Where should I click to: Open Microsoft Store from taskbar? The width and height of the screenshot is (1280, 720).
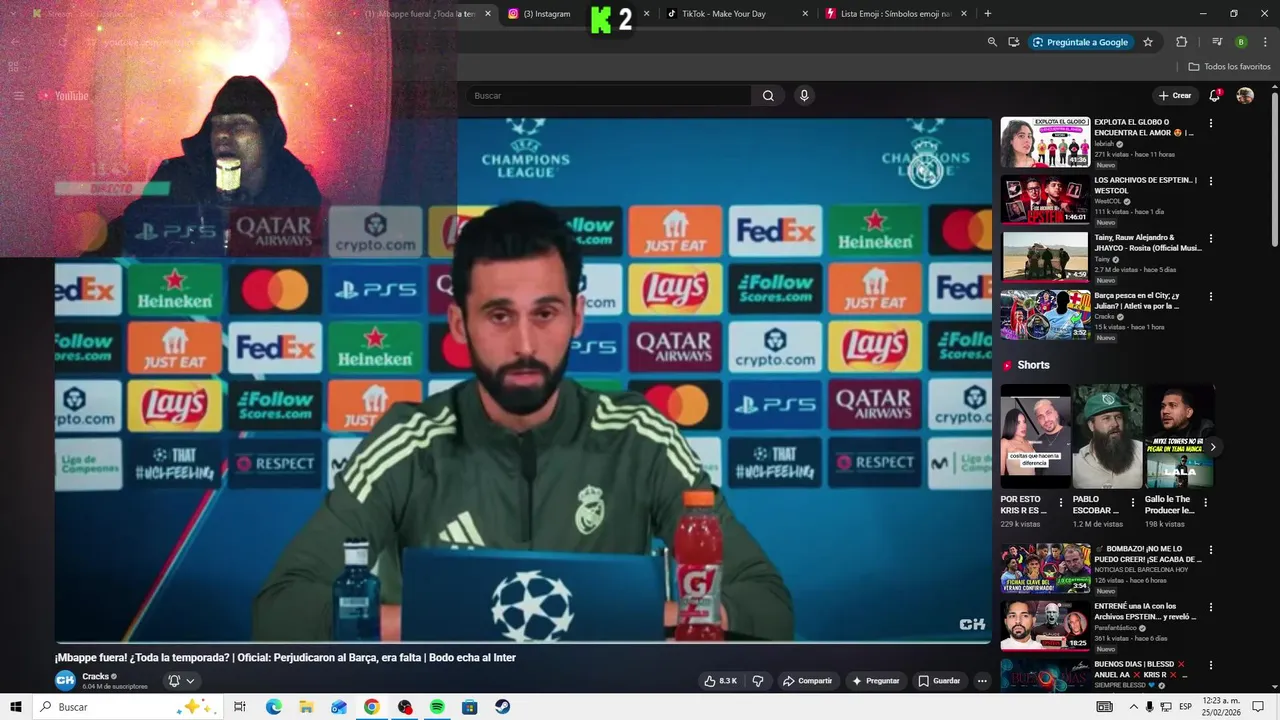[469, 707]
